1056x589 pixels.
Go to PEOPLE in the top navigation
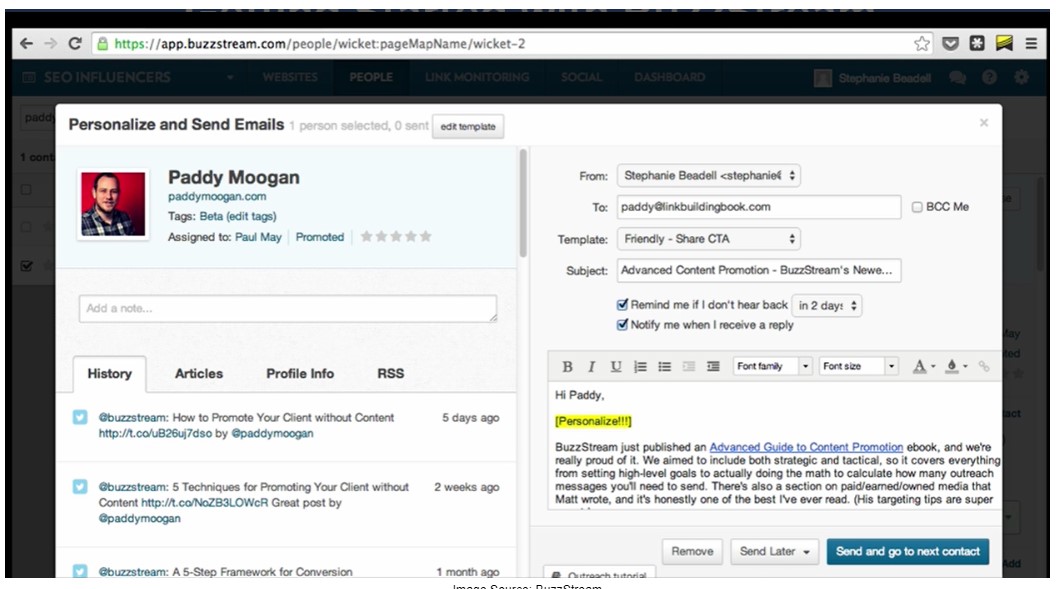click(x=371, y=77)
